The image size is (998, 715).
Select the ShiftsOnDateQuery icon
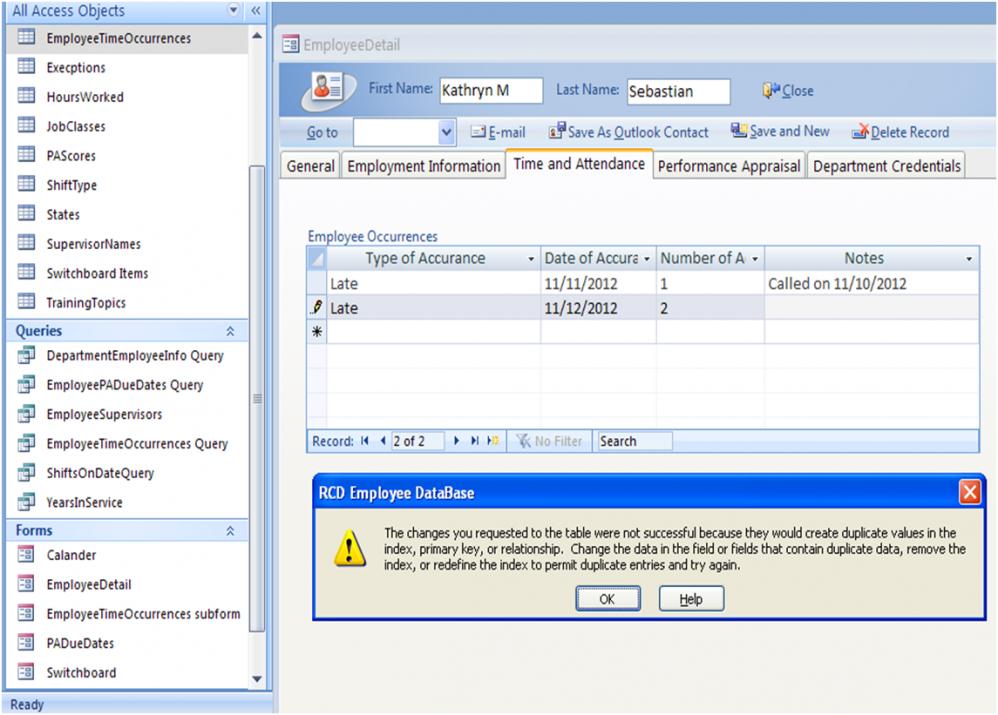(x=27, y=472)
